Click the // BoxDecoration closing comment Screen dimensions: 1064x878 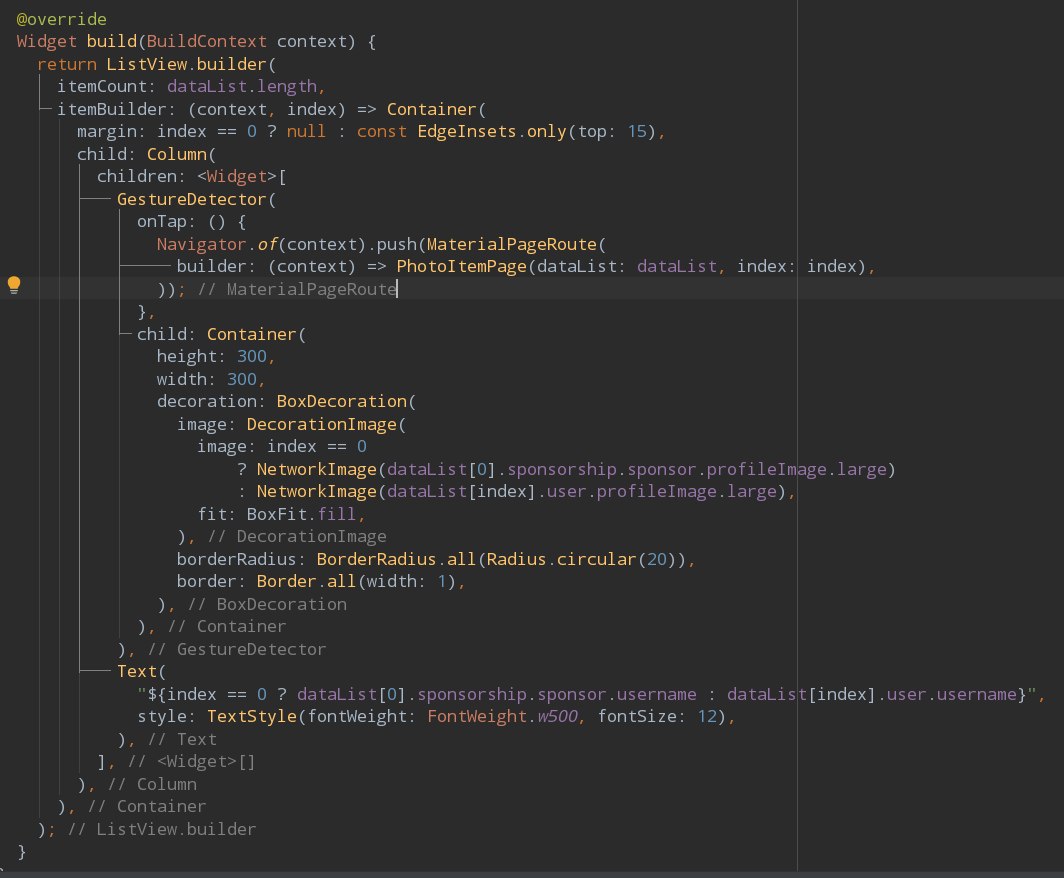click(x=267, y=604)
